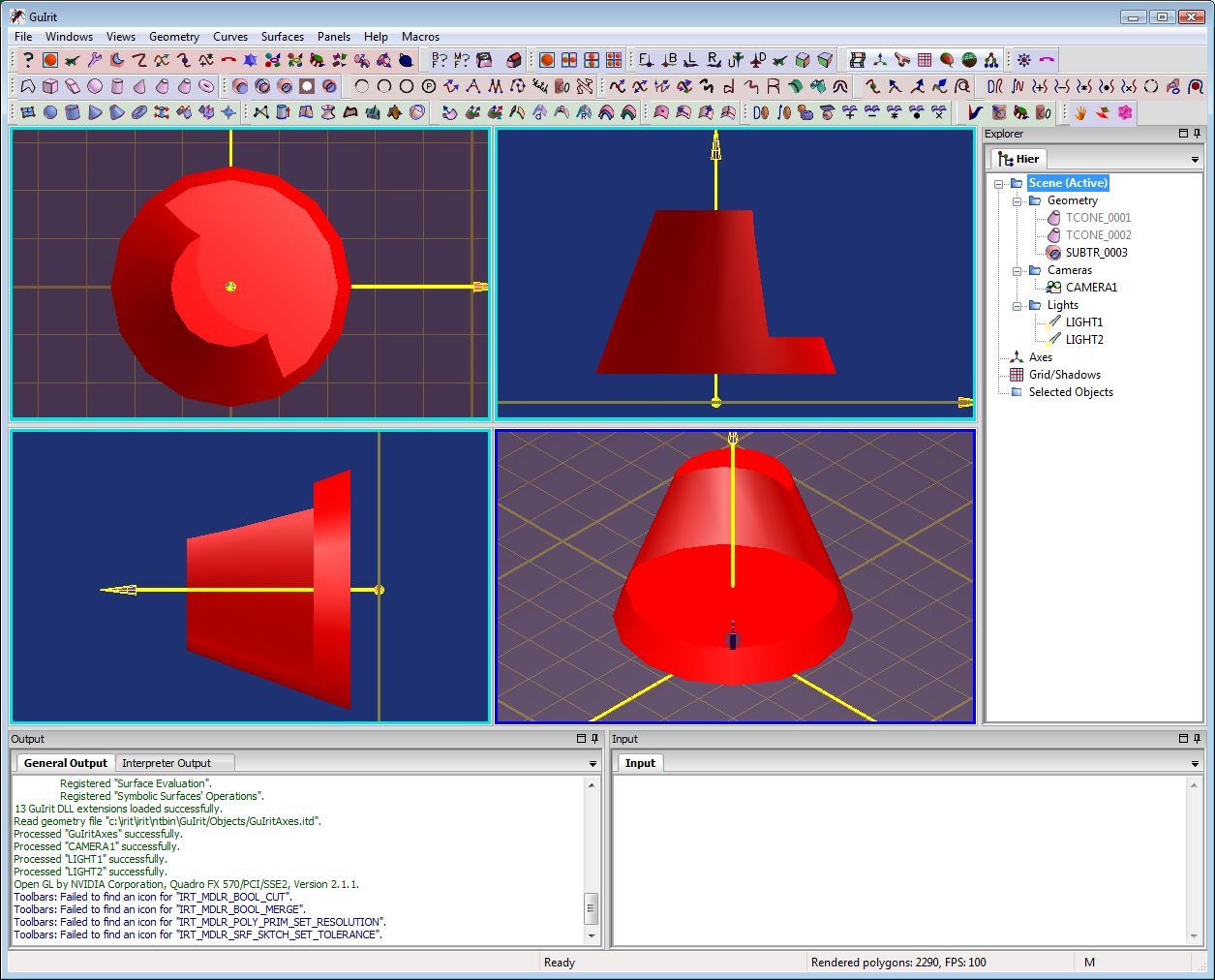This screenshot has height=980, width=1215.
Task: Open the Macros menu
Action: [x=421, y=37]
